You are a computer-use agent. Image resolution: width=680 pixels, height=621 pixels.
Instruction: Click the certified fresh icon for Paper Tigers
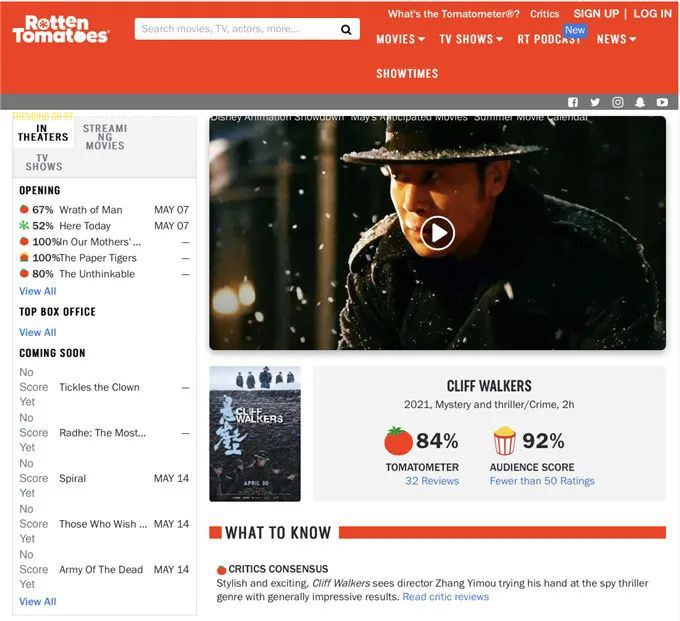24,258
